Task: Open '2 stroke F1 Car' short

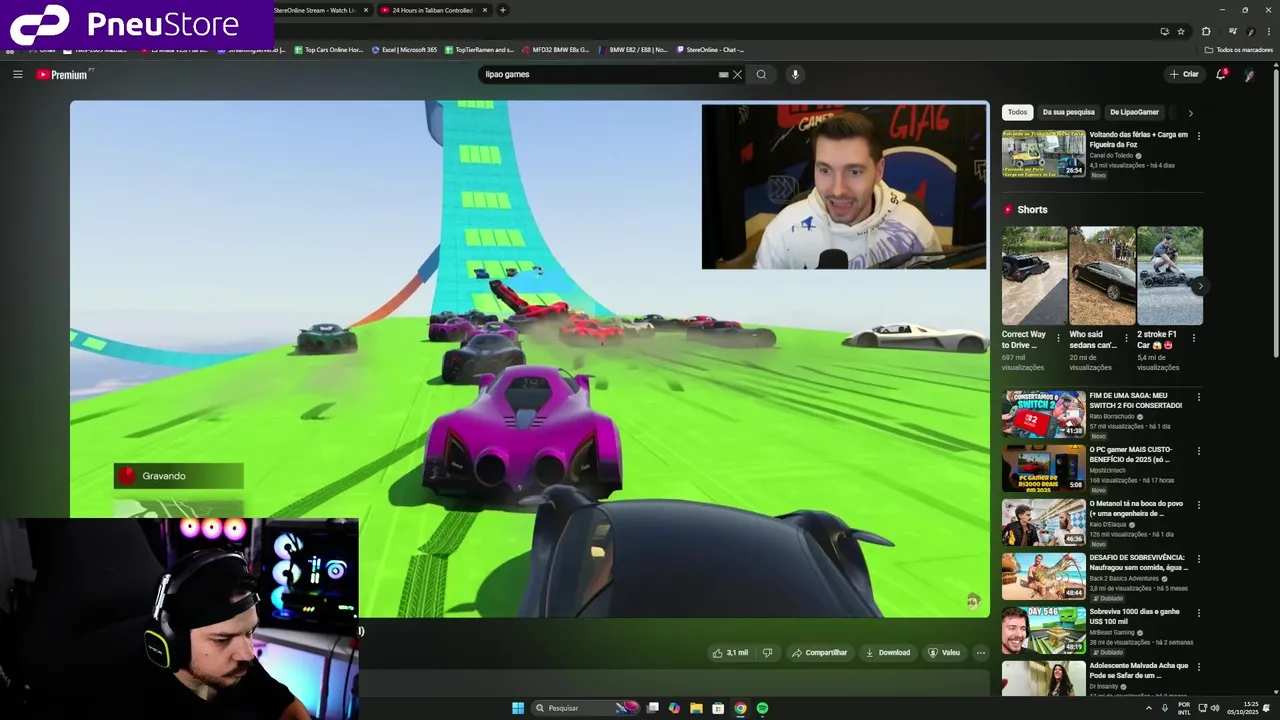Action: (x=1169, y=275)
